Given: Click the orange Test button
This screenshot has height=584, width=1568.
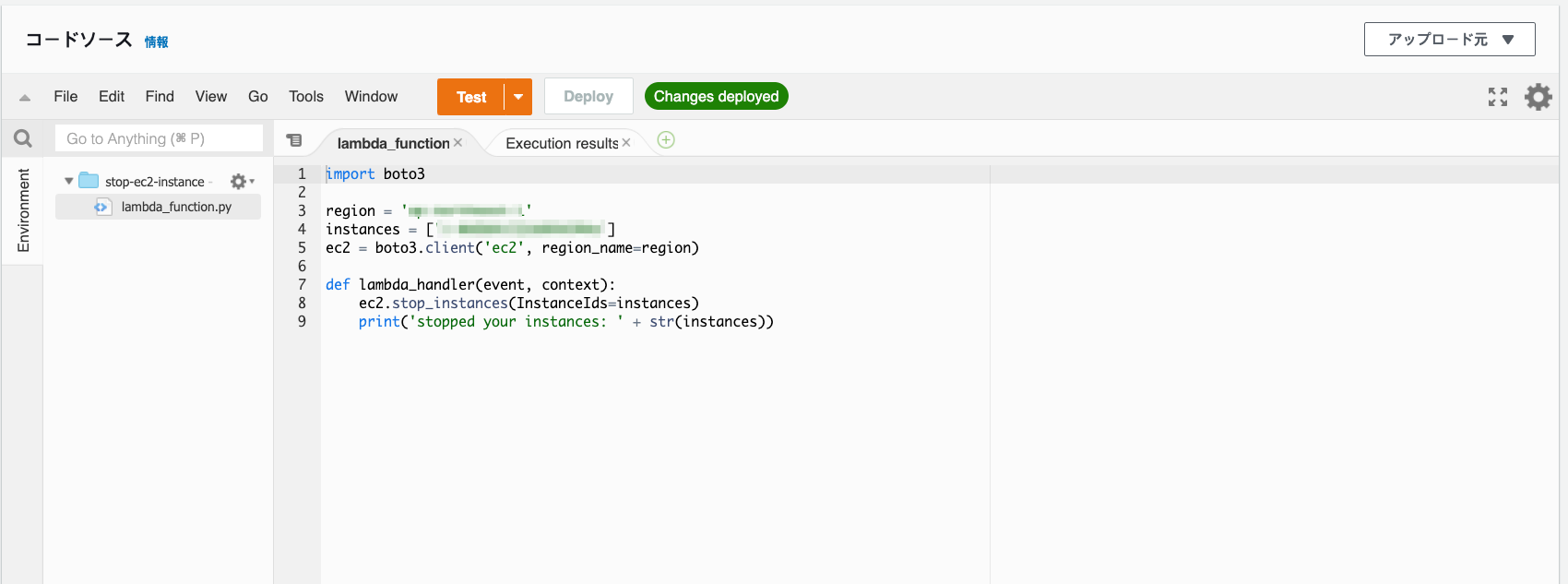Looking at the screenshot, I should point(471,97).
